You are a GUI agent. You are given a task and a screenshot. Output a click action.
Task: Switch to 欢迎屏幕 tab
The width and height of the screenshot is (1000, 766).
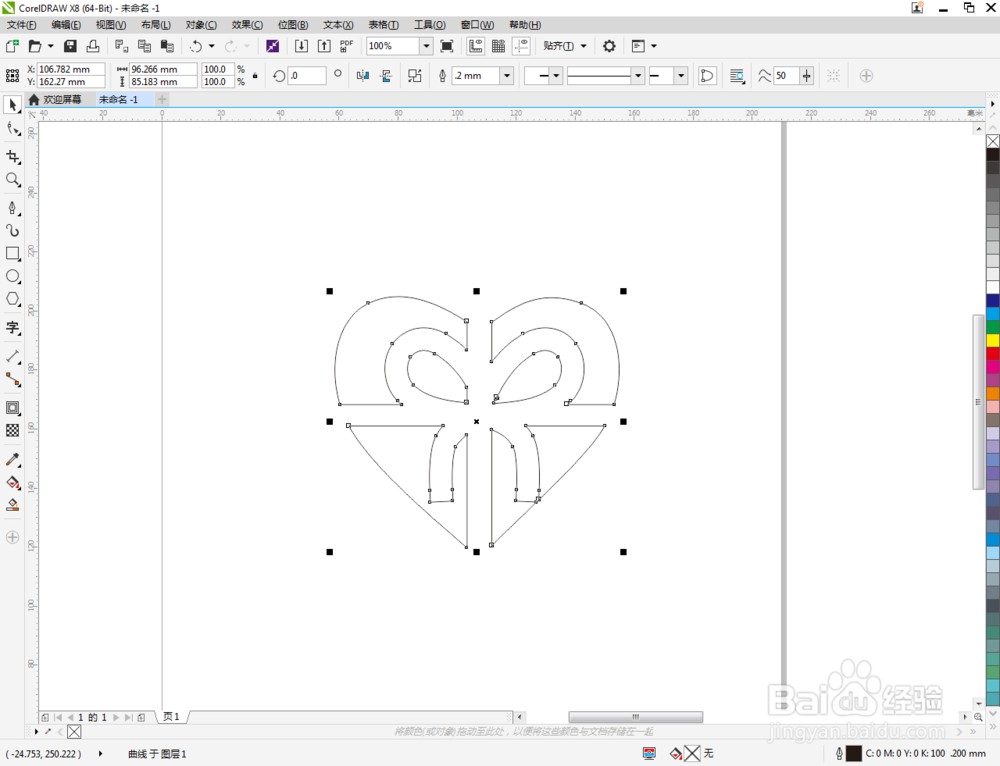(x=55, y=99)
